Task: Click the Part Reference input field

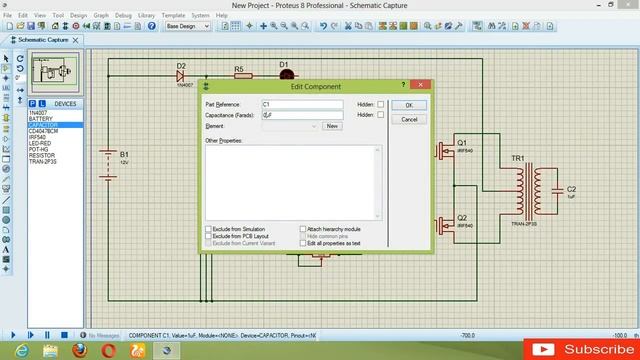Action: [x=302, y=104]
